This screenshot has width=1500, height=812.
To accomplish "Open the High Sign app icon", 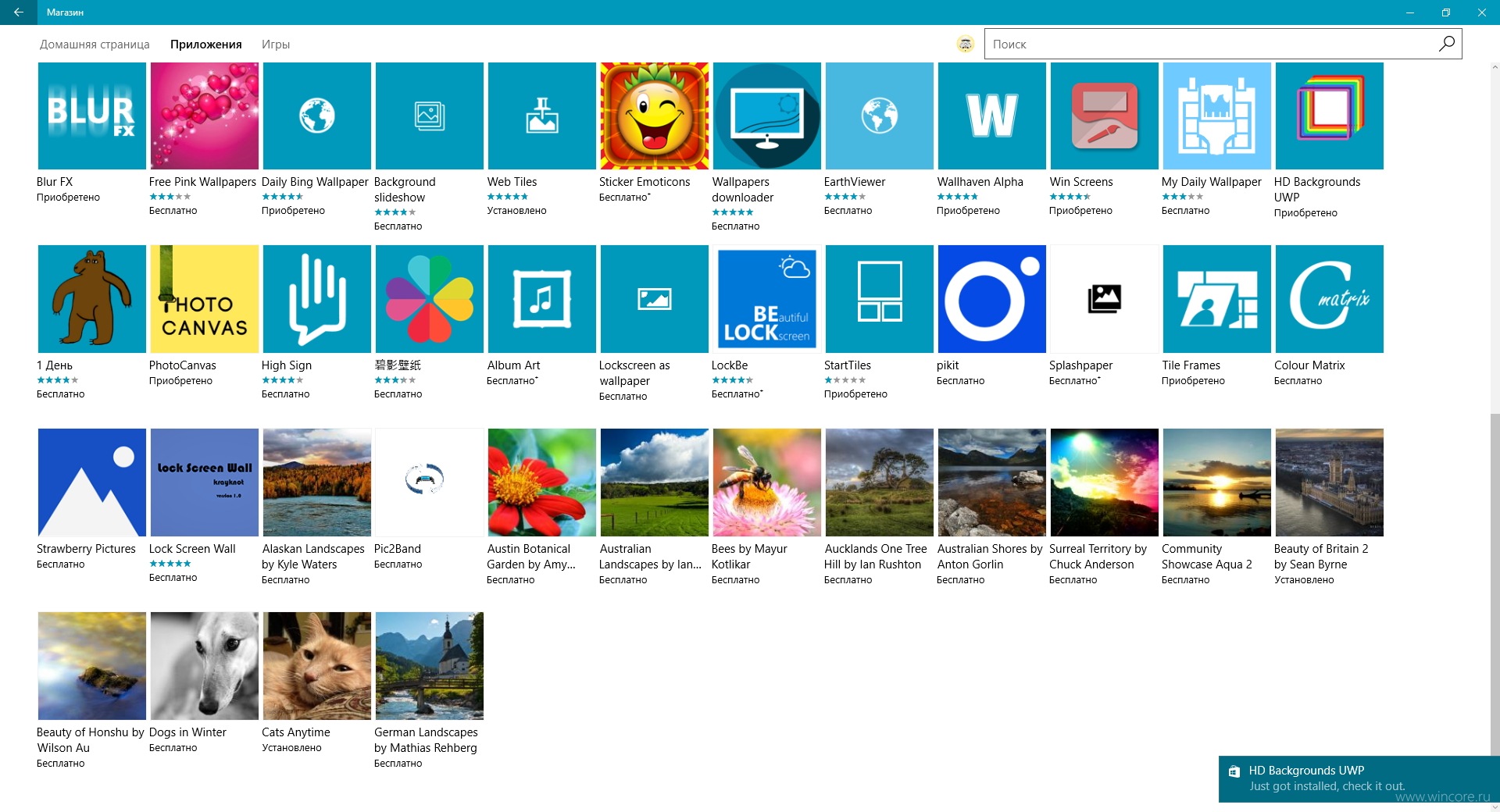I will coord(317,299).
